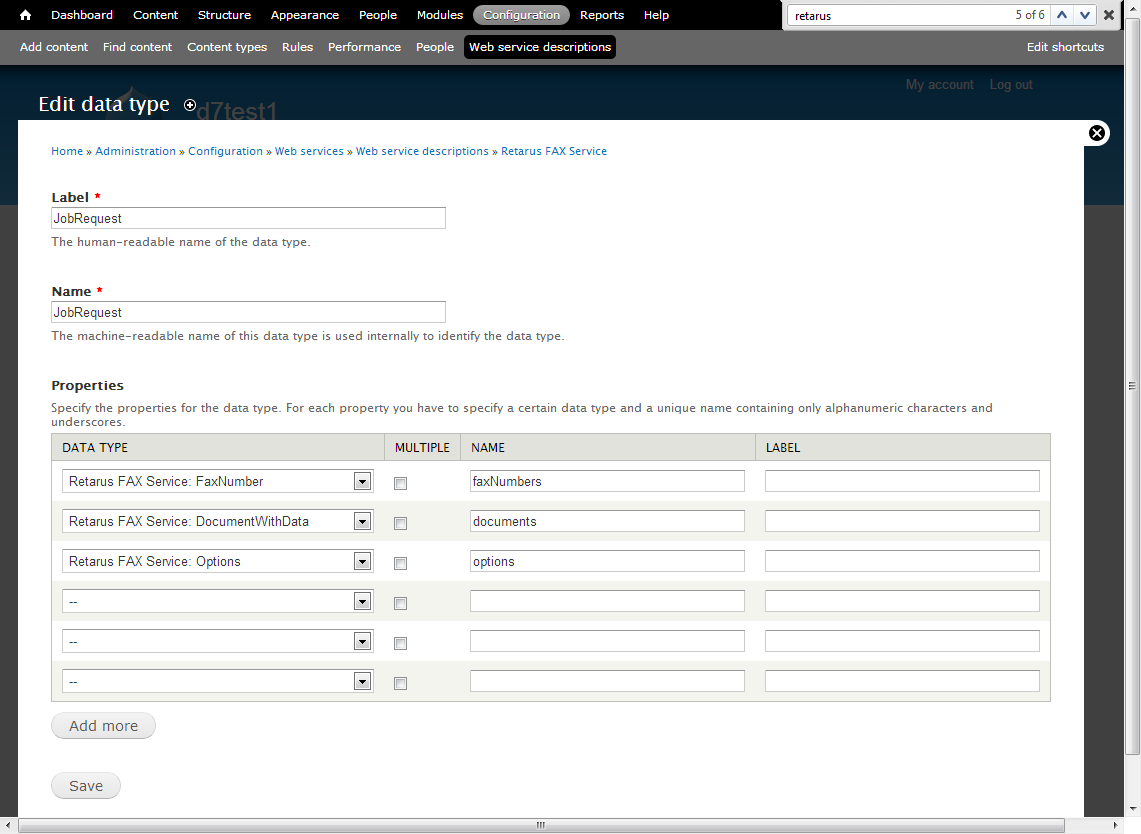Open the Options data type dropdown
The width and height of the screenshot is (1141, 834).
[x=218, y=561]
